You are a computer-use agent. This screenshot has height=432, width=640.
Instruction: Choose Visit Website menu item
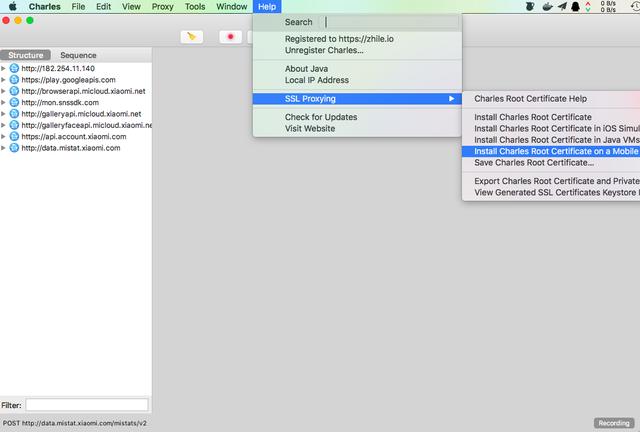point(357,128)
